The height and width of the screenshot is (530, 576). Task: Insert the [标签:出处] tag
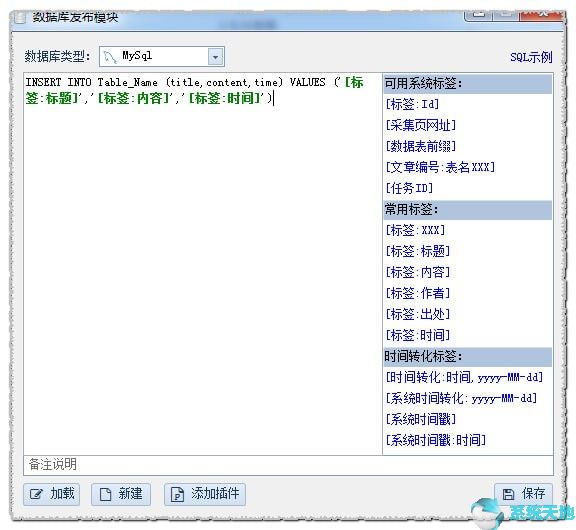(418, 314)
